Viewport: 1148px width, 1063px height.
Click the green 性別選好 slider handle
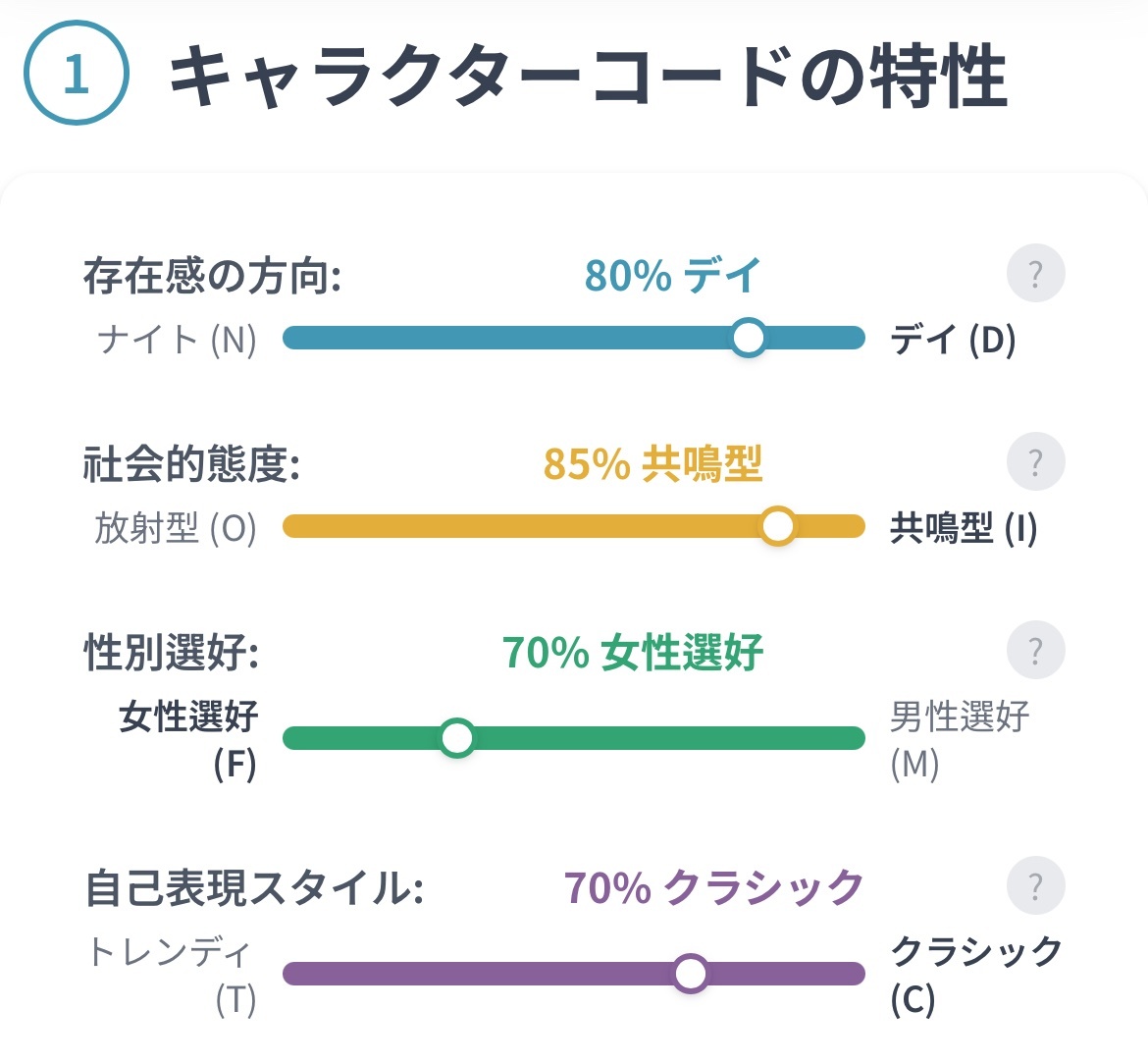tap(457, 738)
